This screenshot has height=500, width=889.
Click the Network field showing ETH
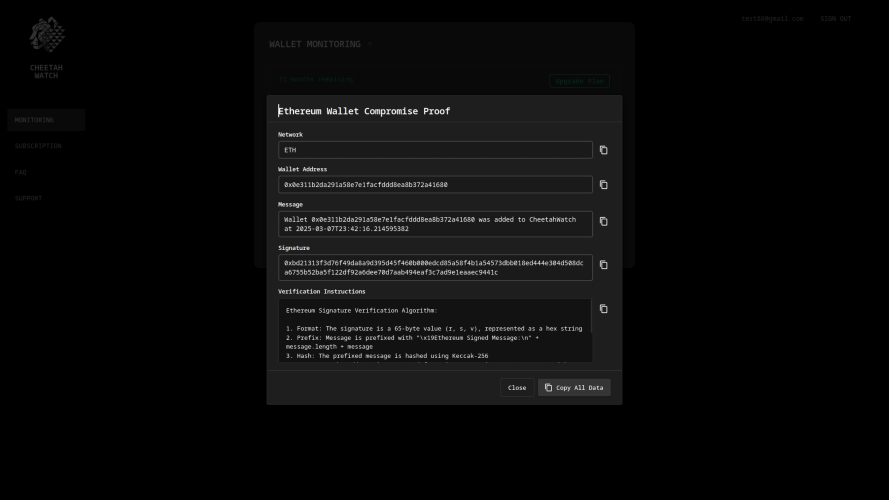click(x=435, y=150)
